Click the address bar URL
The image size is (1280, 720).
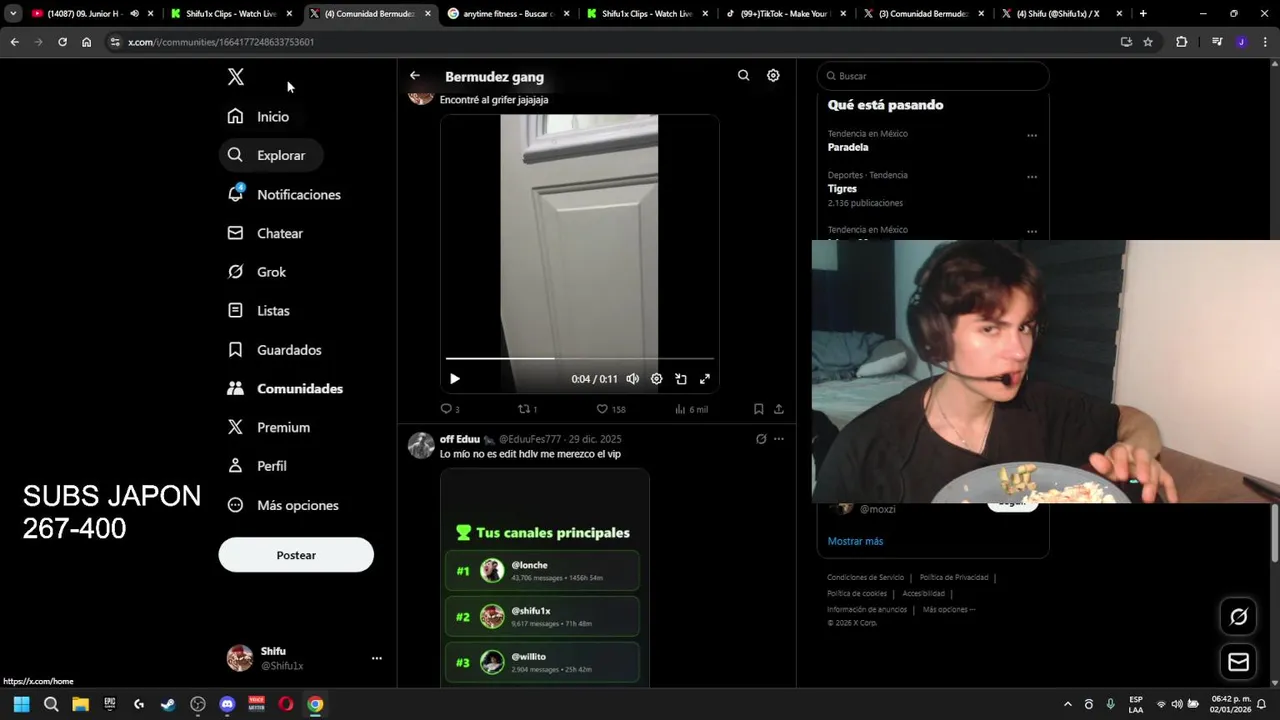pos(221,42)
